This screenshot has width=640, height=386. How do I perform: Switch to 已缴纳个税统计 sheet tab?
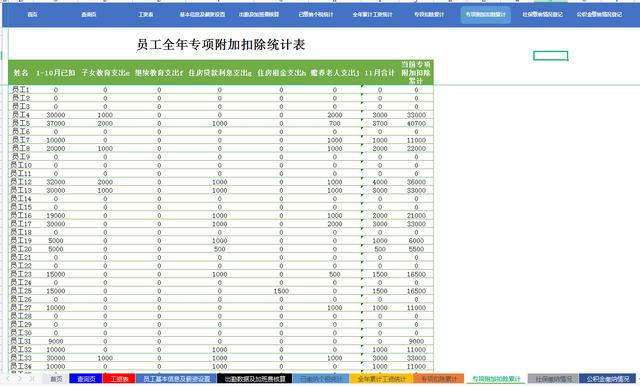click(321, 379)
